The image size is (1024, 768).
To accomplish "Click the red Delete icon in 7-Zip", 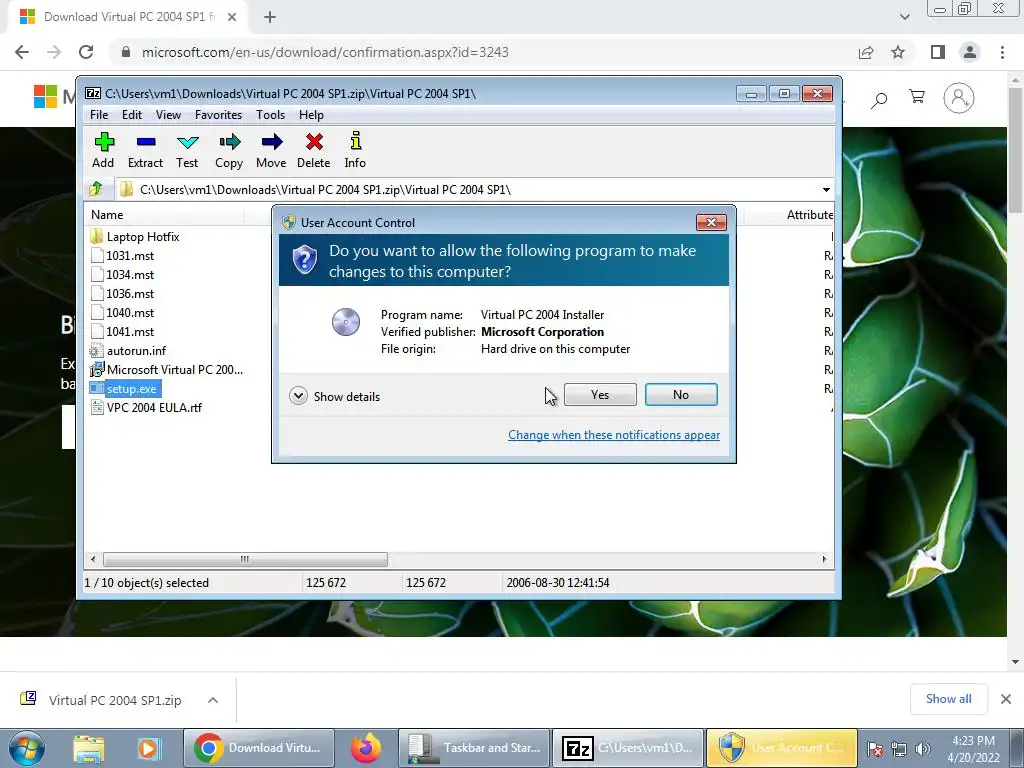I will point(313,151).
